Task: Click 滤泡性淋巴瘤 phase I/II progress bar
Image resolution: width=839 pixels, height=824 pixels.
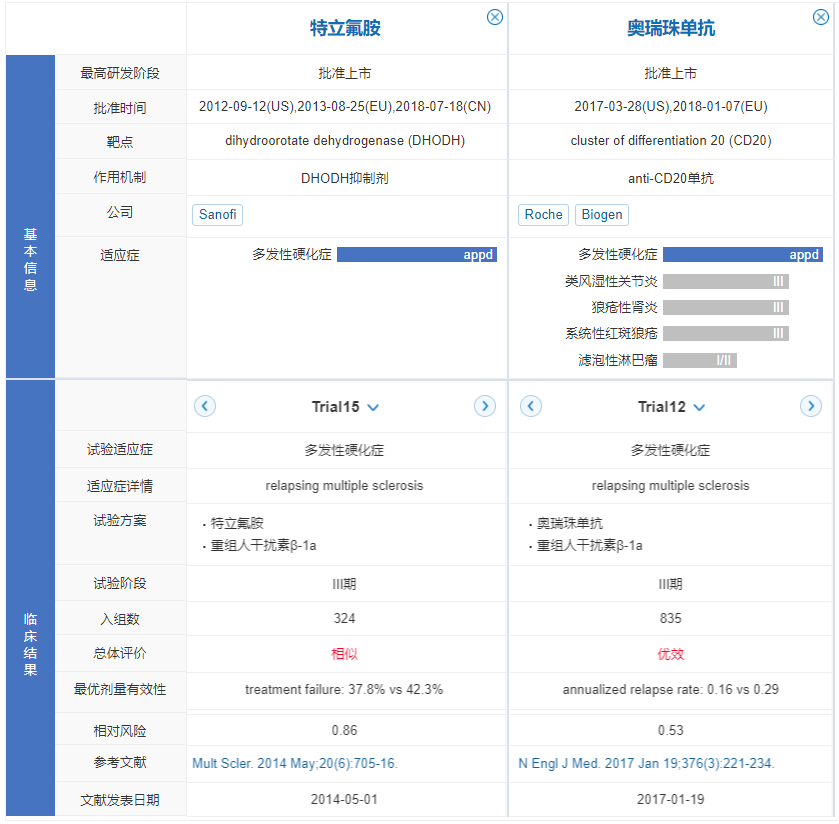Action: coord(700,360)
